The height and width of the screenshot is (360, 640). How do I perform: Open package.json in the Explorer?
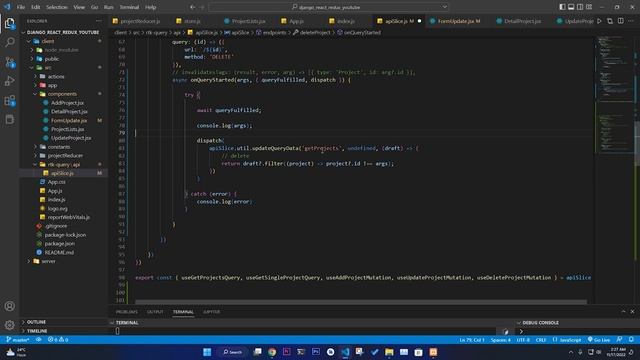60,244
